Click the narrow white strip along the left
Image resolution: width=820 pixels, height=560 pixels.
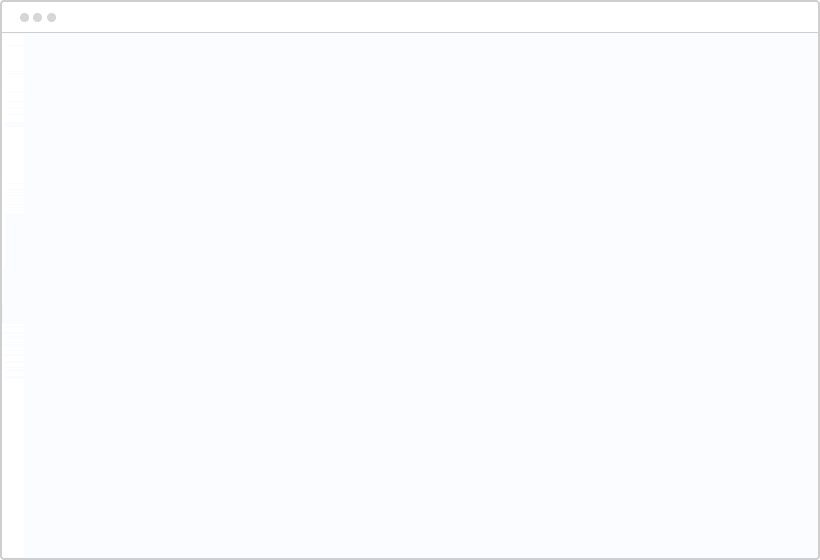13,295
